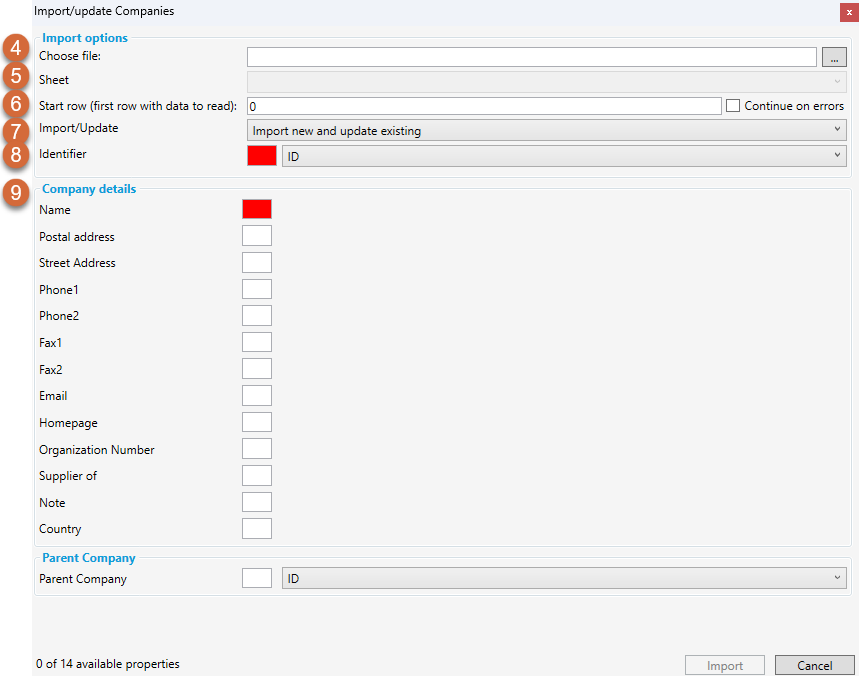Click the Parent Company column box
Image resolution: width=859 pixels, height=676 pixels.
(257, 578)
